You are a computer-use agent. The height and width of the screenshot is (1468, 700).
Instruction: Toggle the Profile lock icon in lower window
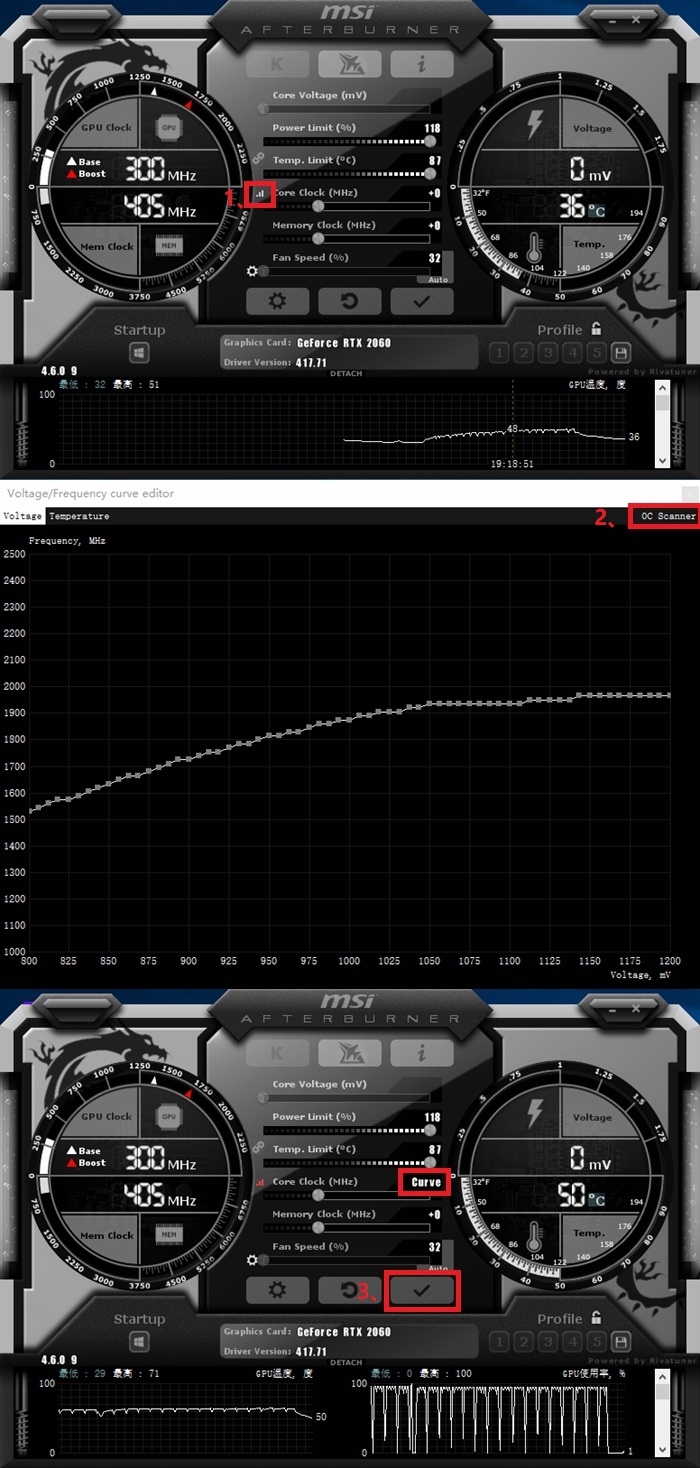click(x=596, y=1318)
